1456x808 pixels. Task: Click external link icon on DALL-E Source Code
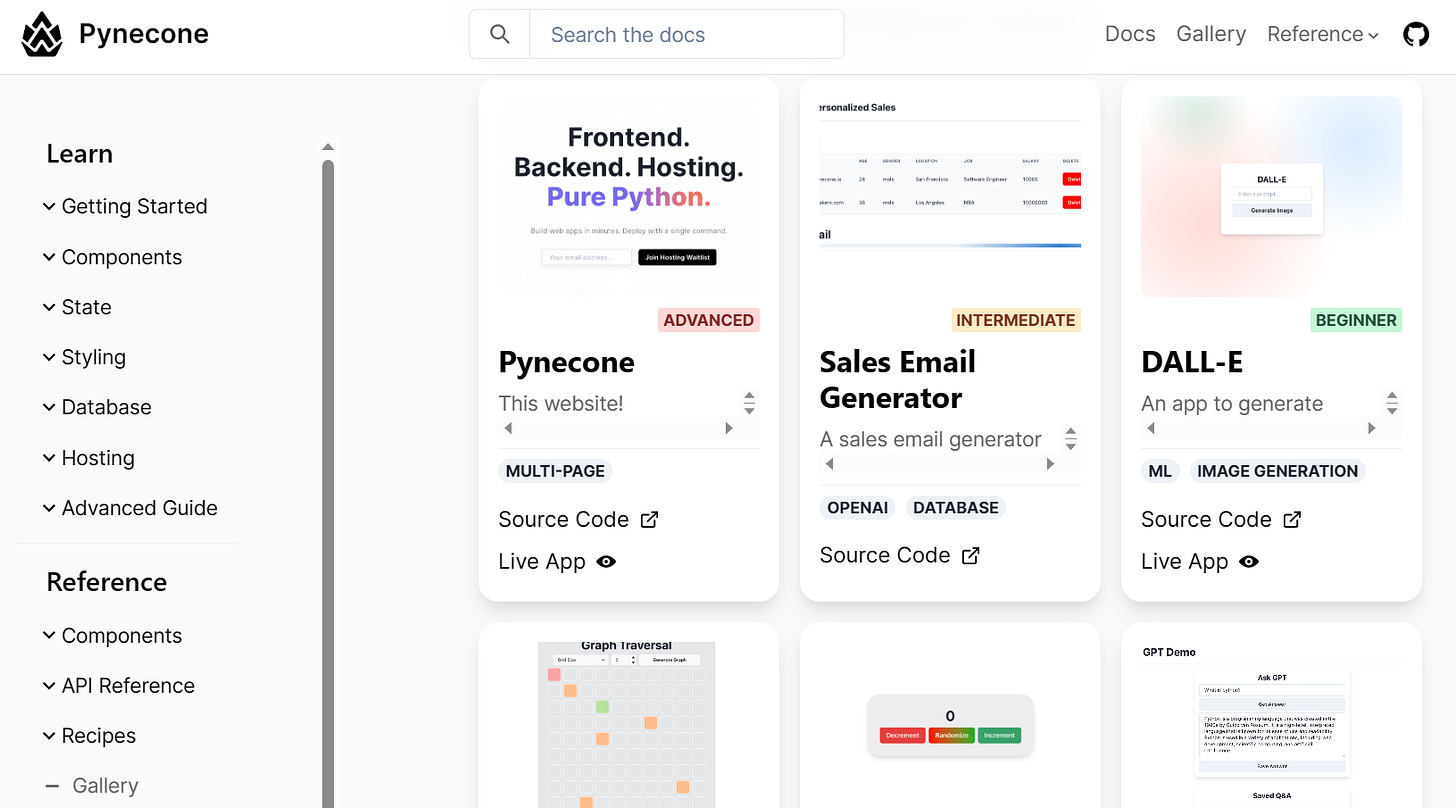coord(1292,519)
